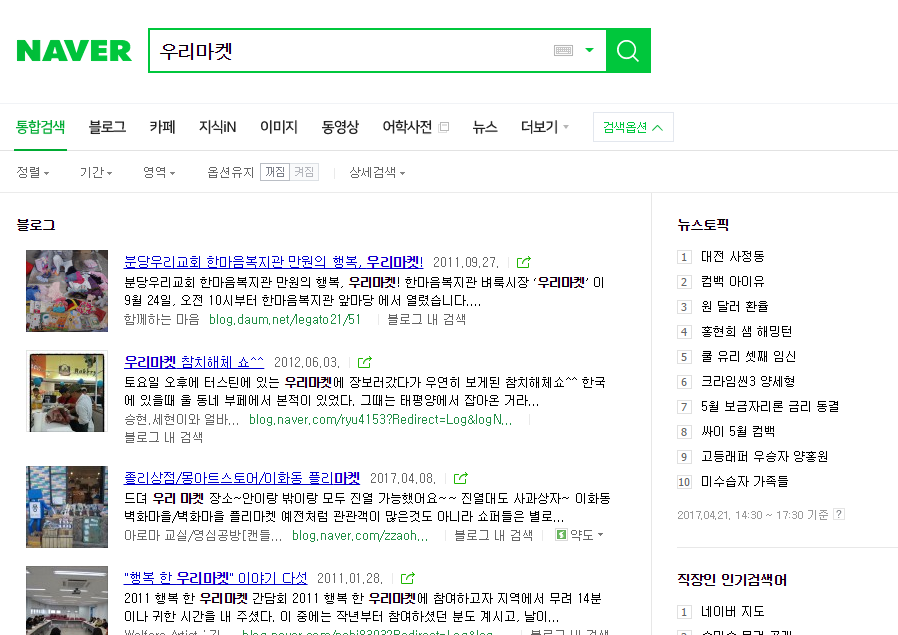The image size is (898, 635).
Task: Switch to the 지식iN tab
Action: (x=218, y=127)
